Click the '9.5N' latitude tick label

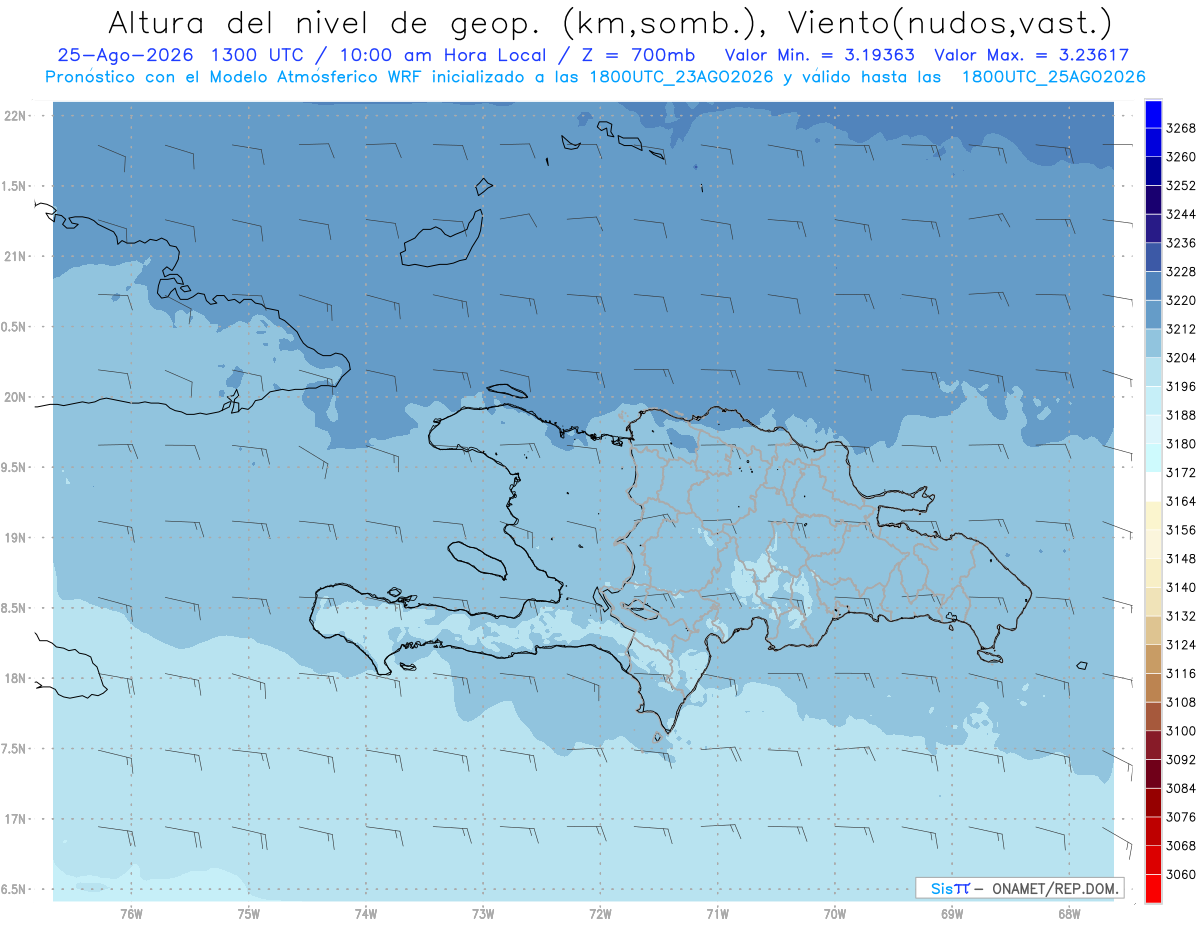(x=14, y=467)
